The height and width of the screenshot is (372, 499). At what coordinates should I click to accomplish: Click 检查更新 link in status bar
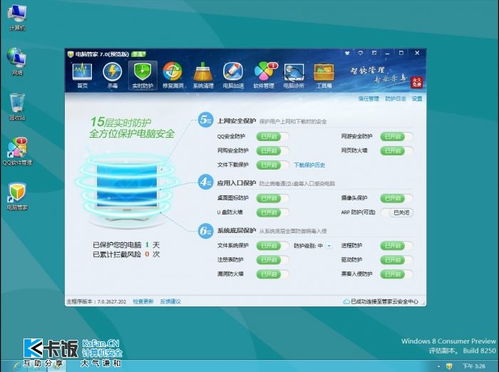(x=143, y=301)
